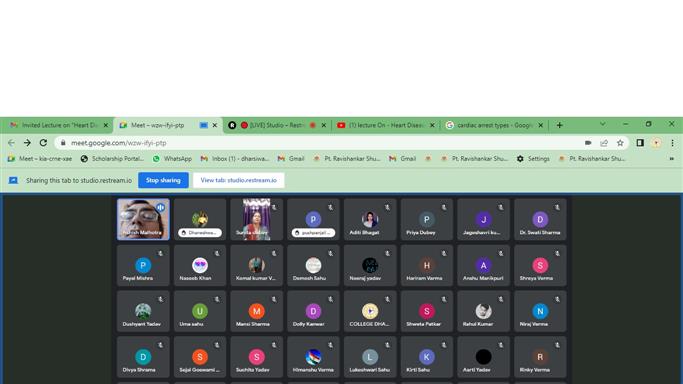Open the Chrome profile avatar

[656, 143]
